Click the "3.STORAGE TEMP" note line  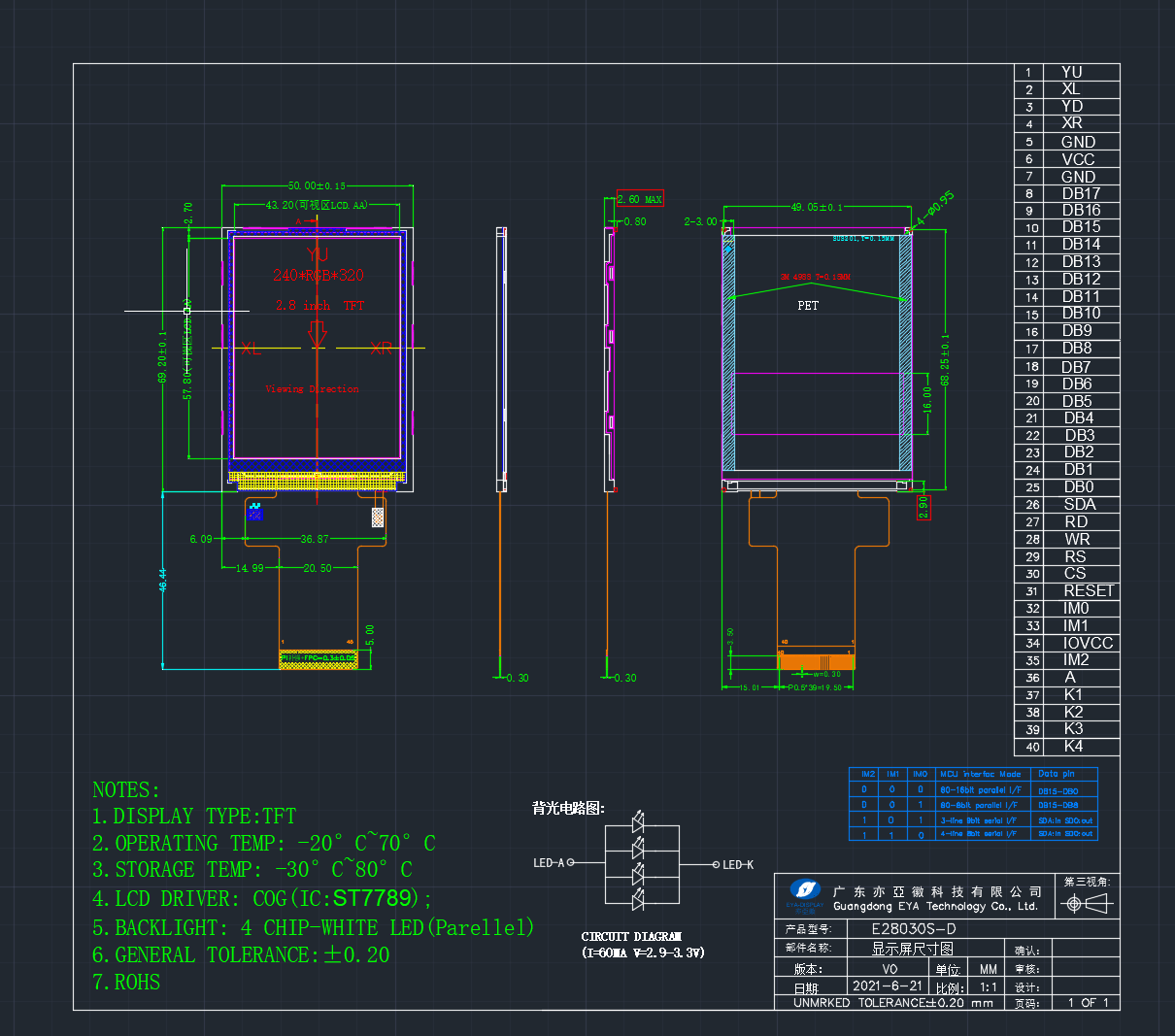coord(252,869)
